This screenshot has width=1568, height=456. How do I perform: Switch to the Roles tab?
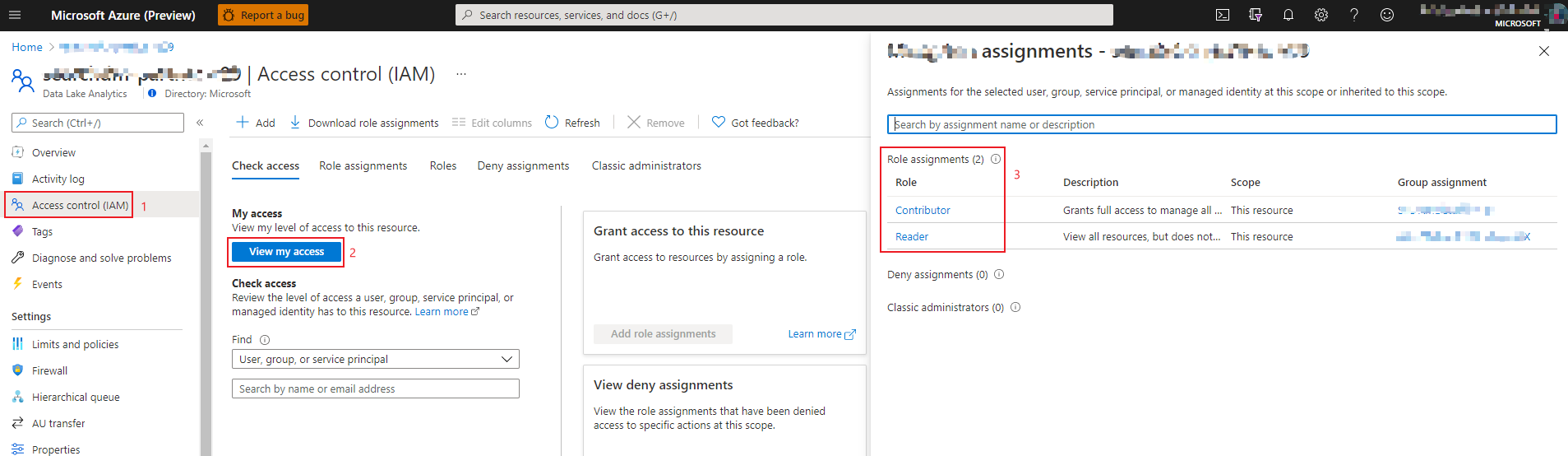[443, 165]
